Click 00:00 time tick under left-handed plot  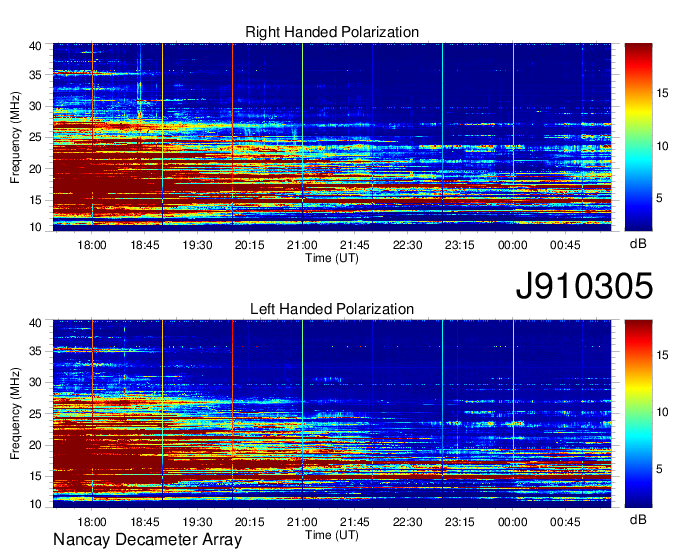[x=513, y=522]
